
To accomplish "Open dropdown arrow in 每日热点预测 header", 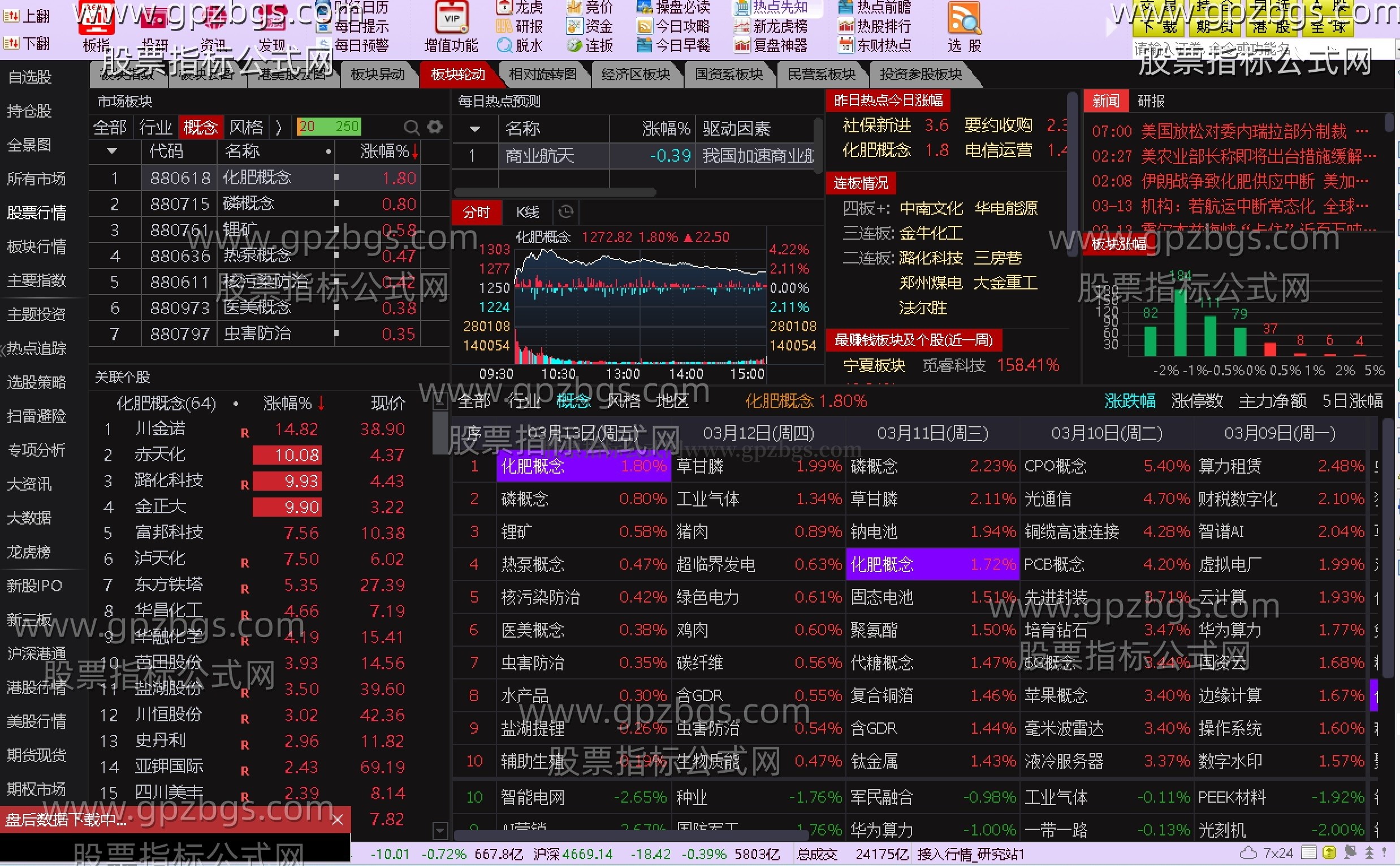I will click(474, 129).
